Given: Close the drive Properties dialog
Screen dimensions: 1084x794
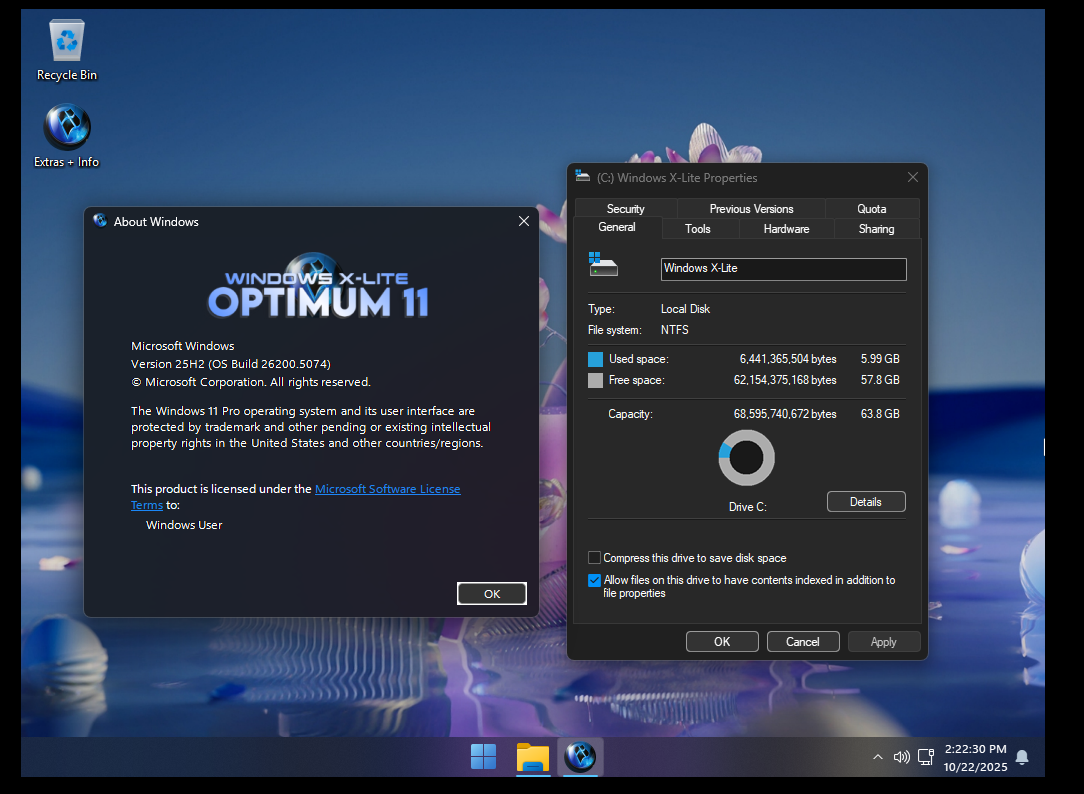Looking at the screenshot, I should click(913, 178).
